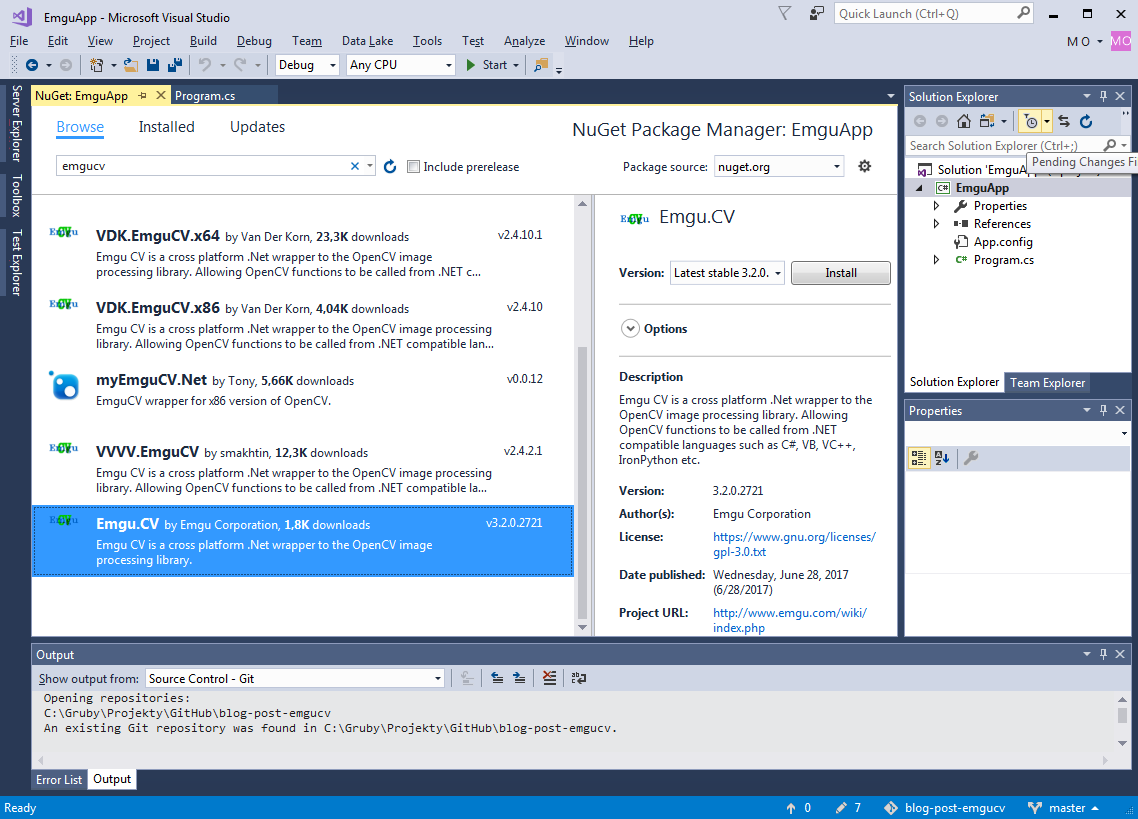Click the Save All toolbar icon
Image resolution: width=1138 pixels, height=819 pixels.
pos(175,65)
